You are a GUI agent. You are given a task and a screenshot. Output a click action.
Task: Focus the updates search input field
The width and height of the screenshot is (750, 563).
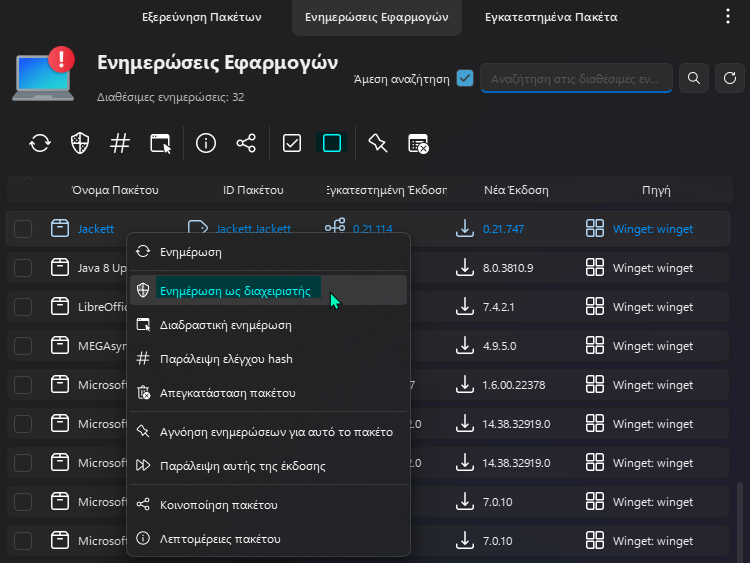point(576,78)
